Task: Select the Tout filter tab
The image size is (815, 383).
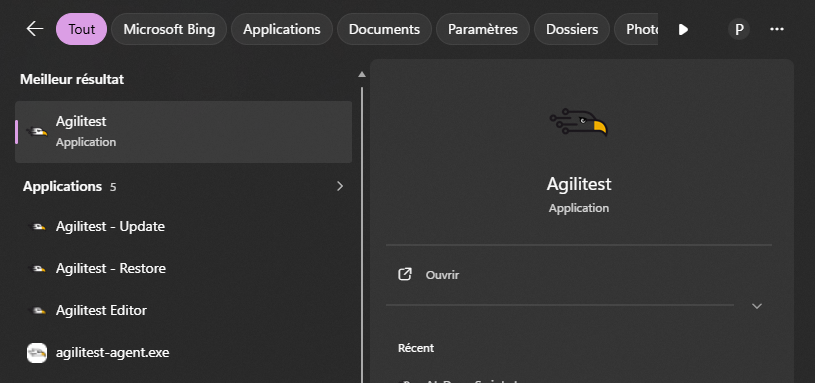Action: (x=82, y=29)
